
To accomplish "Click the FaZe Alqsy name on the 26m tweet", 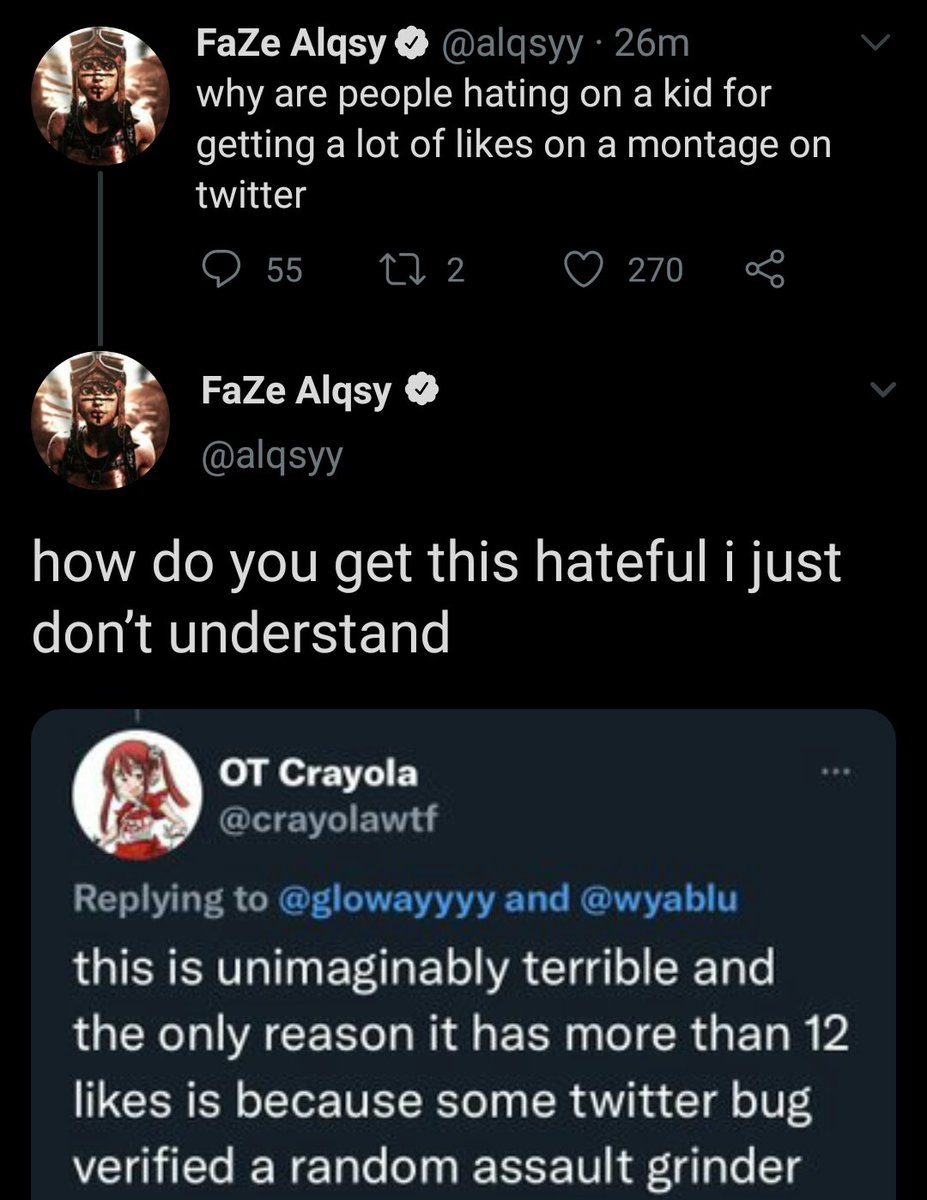I will point(294,43).
